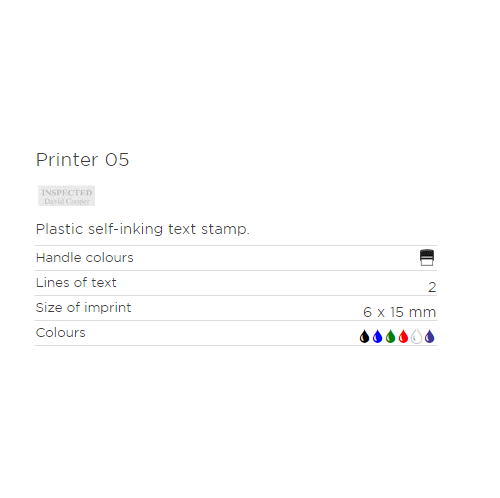This screenshot has width=500, height=498.
Task: Pick the dark violet ink drop
Action: point(430,336)
